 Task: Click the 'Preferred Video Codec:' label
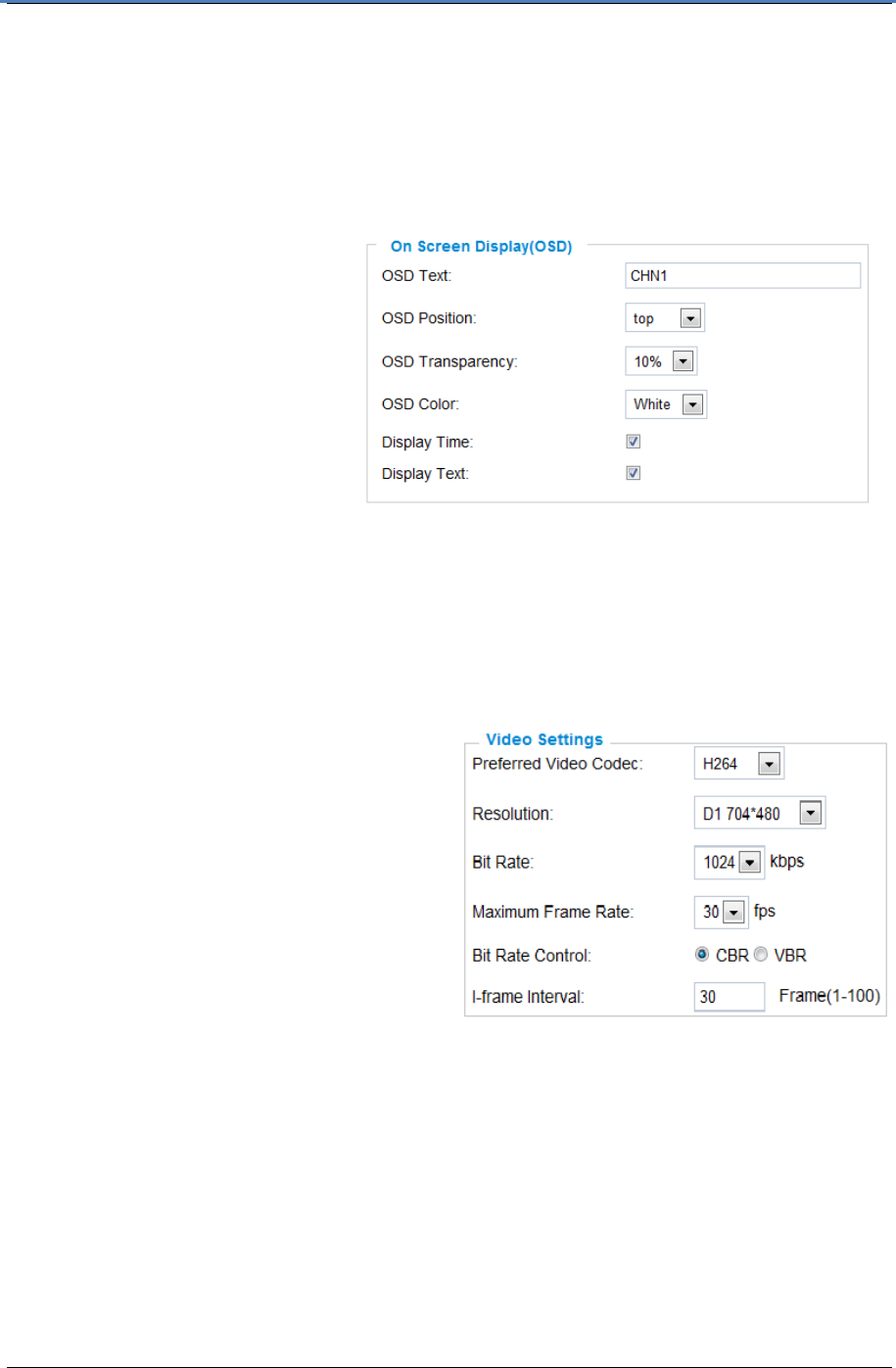click(x=557, y=764)
